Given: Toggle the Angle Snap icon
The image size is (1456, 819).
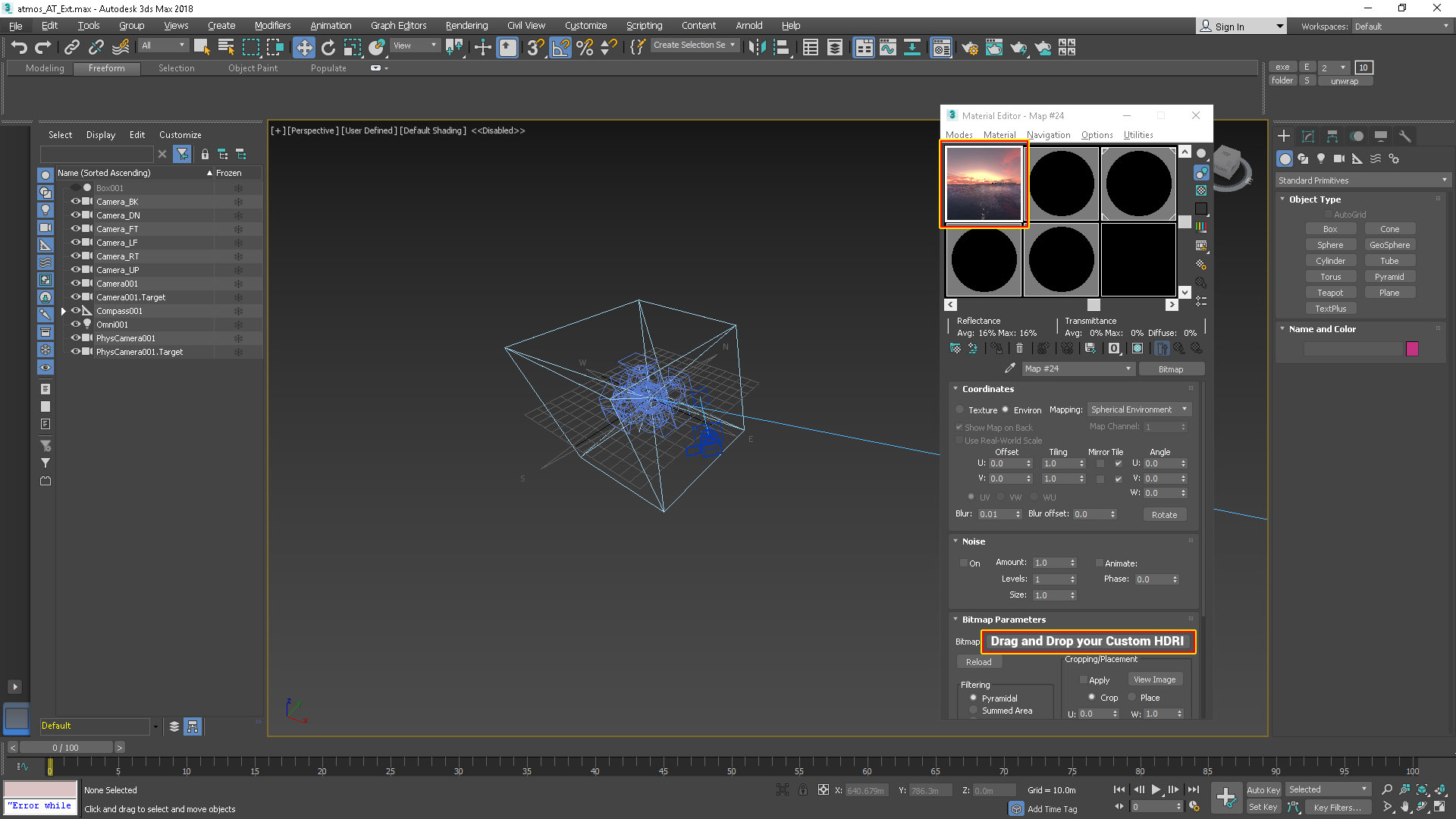Looking at the screenshot, I should [560, 47].
